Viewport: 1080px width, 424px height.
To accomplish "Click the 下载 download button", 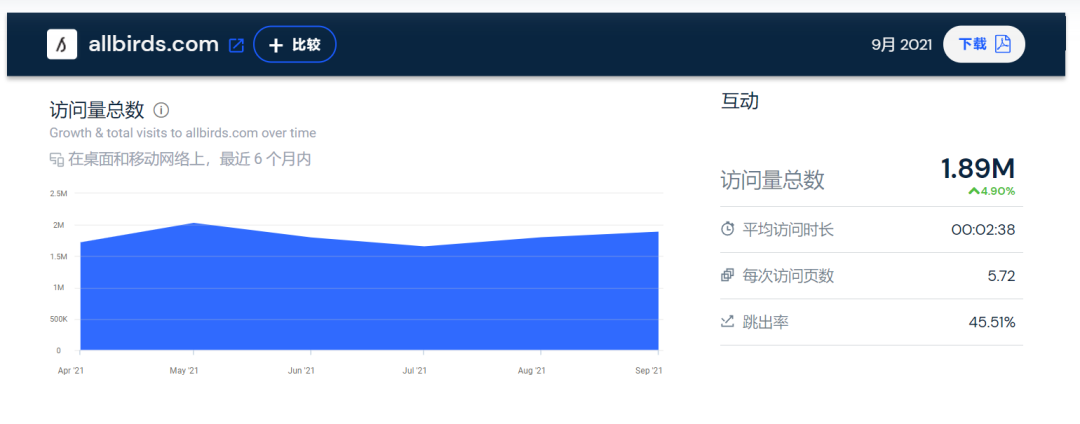I will (x=984, y=45).
